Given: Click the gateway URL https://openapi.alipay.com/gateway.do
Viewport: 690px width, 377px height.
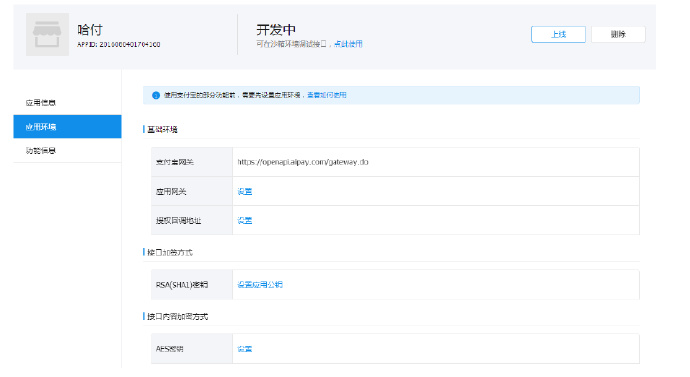Looking at the screenshot, I should (x=303, y=162).
